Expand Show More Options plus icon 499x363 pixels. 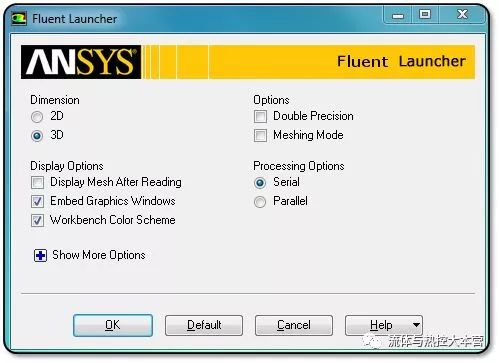[40, 256]
